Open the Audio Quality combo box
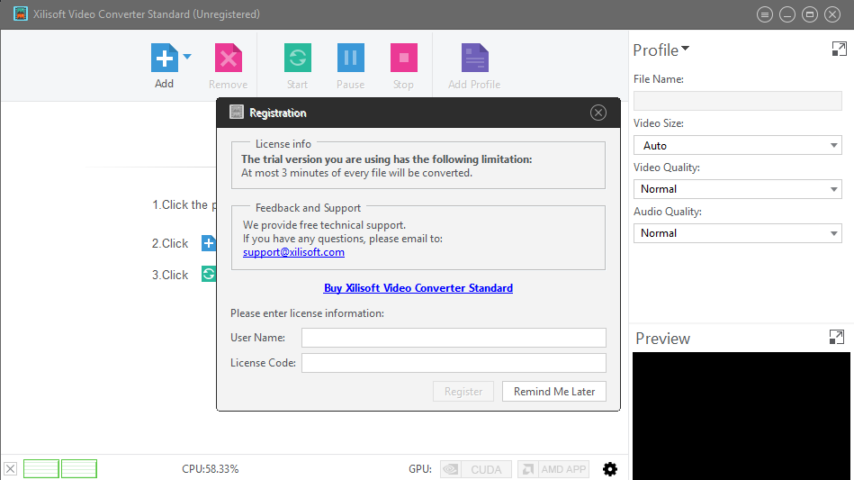The height and width of the screenshot is (480, 854). coord(737,233)
